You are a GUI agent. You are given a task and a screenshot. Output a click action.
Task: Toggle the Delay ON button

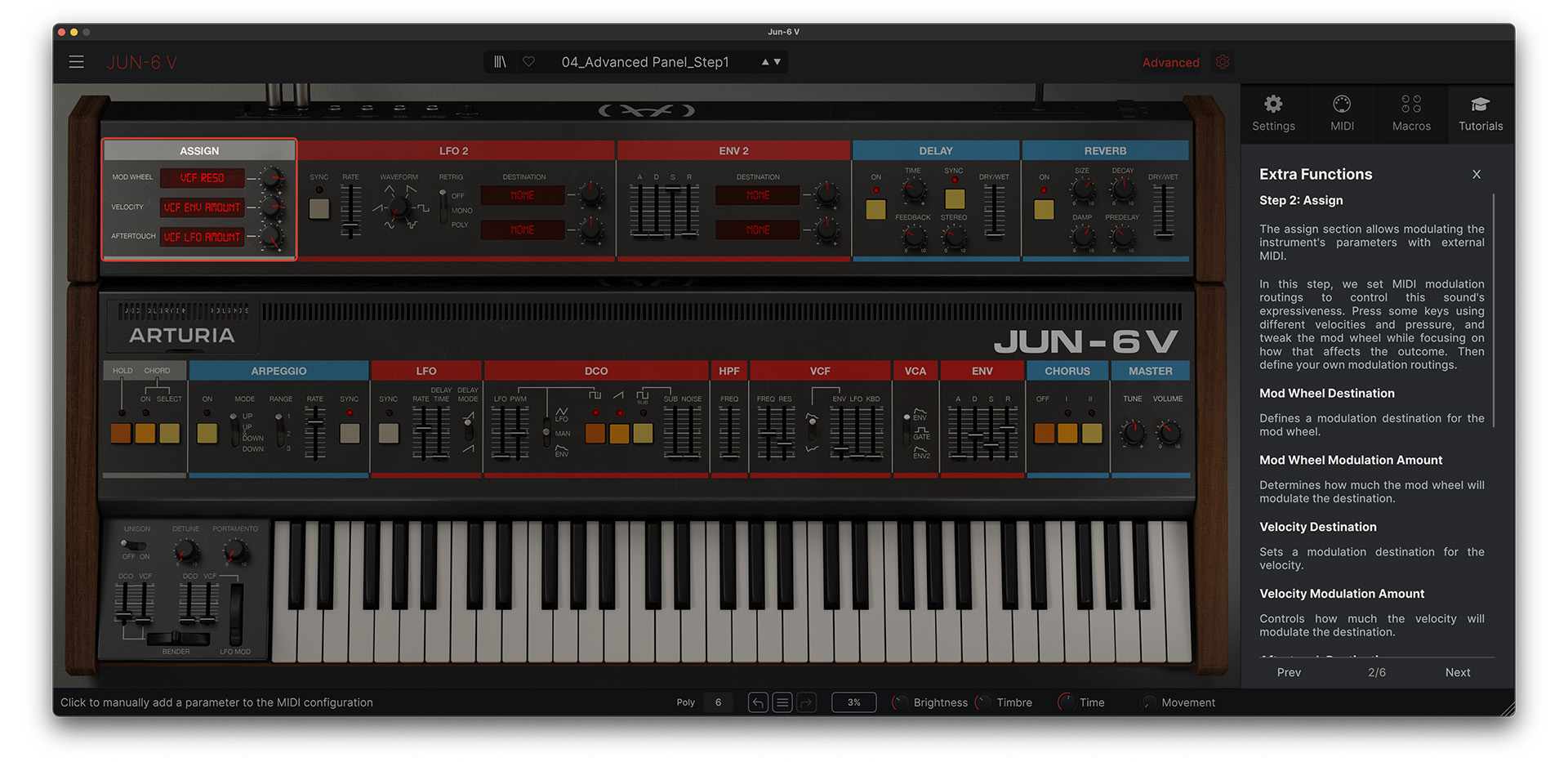click(x=875, y=210)
